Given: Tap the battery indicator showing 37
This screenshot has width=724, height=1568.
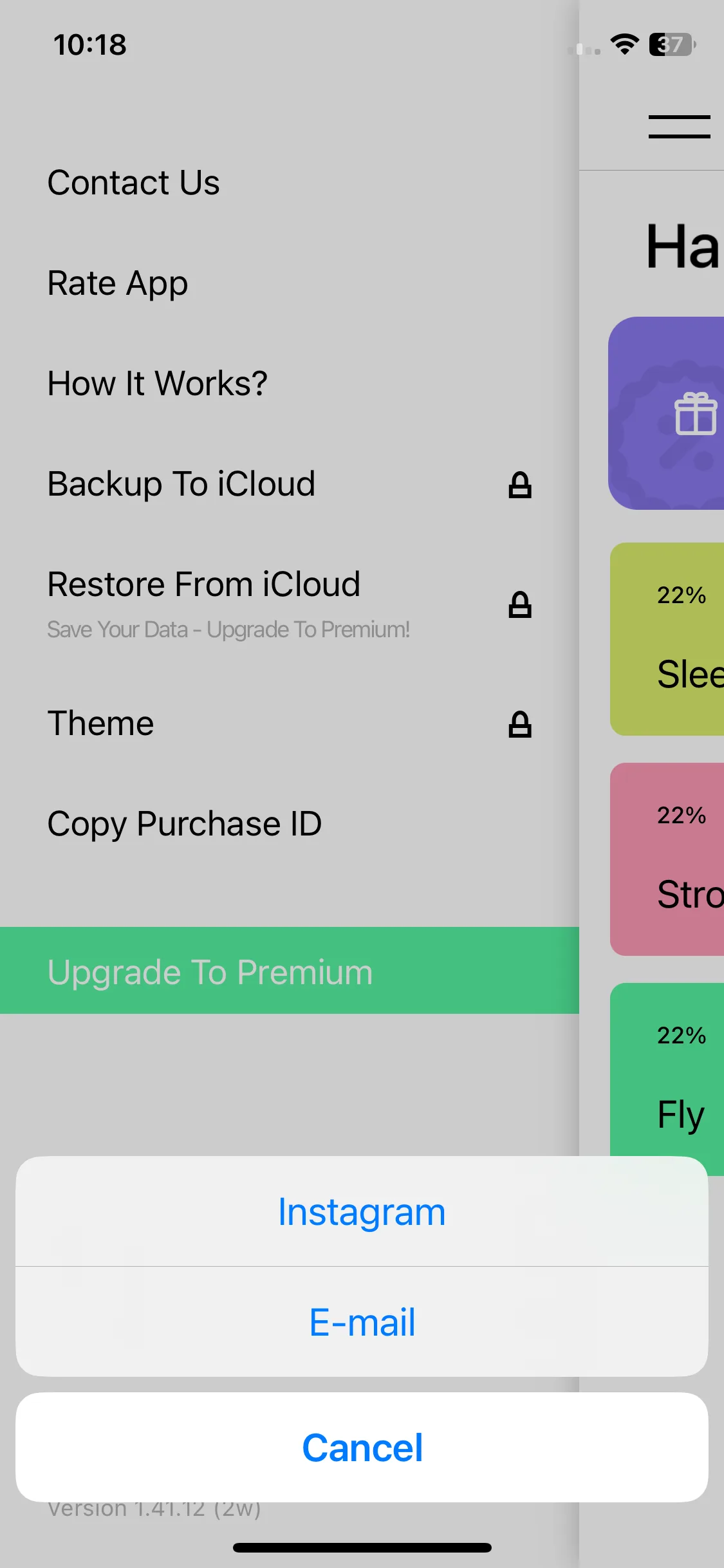Looking at the screenshot, I should (672, 44).
